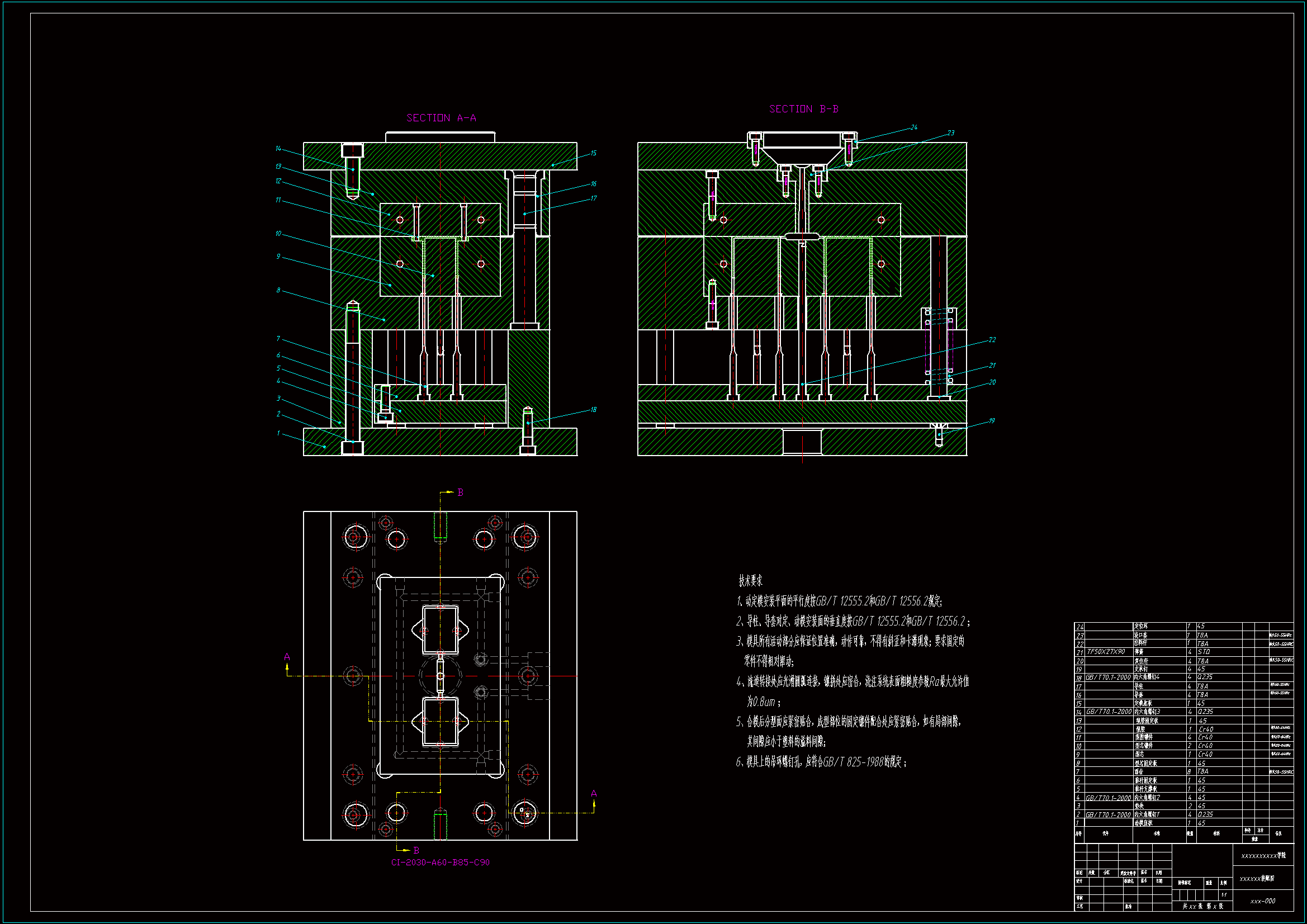Select part balloon 18 near bottom screw
1307x924 pixels.
click(x=593, y=409)
